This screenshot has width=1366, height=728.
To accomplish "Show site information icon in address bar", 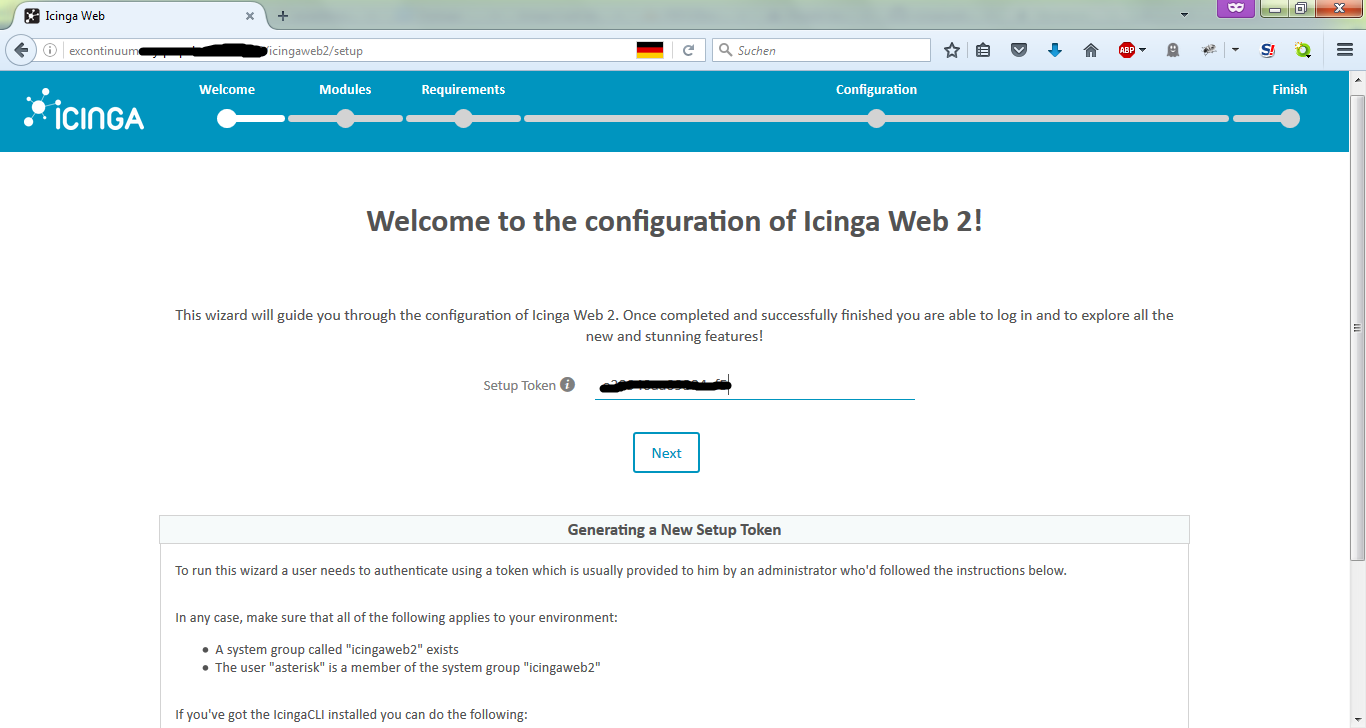I will [50, 50].
